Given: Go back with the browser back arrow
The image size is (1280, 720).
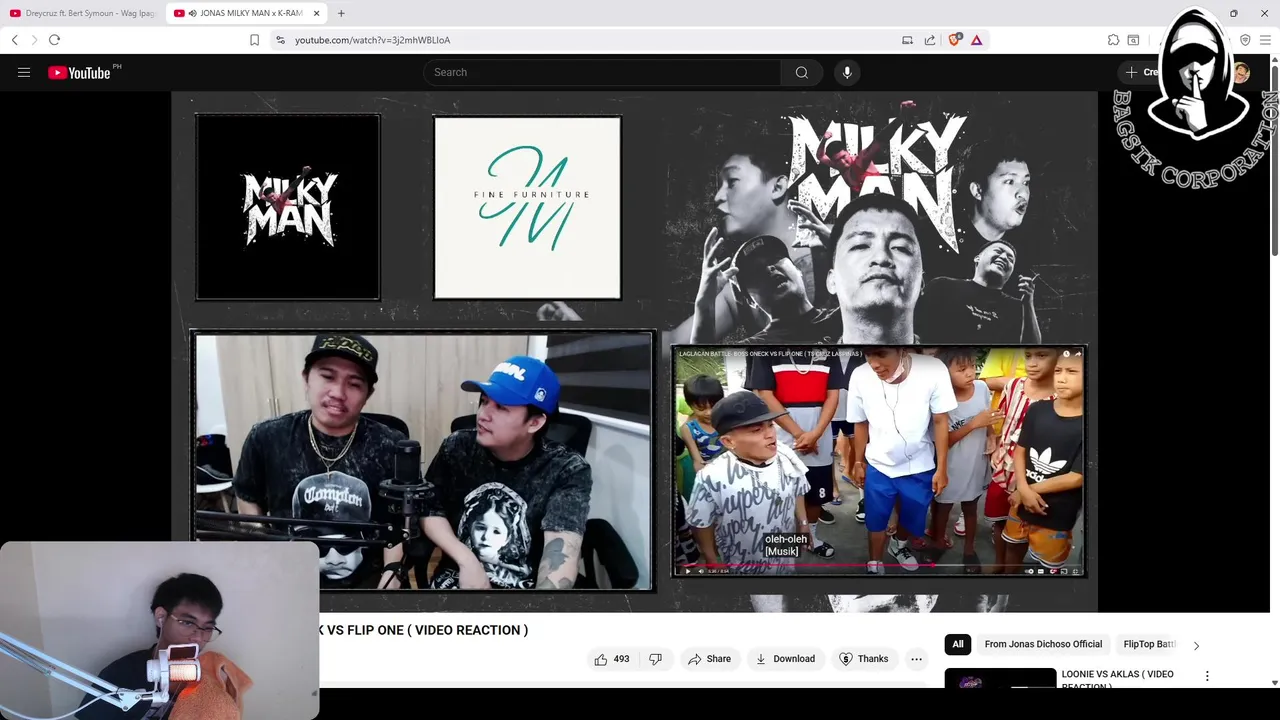Looking at the screenshot, I should 15,40.
